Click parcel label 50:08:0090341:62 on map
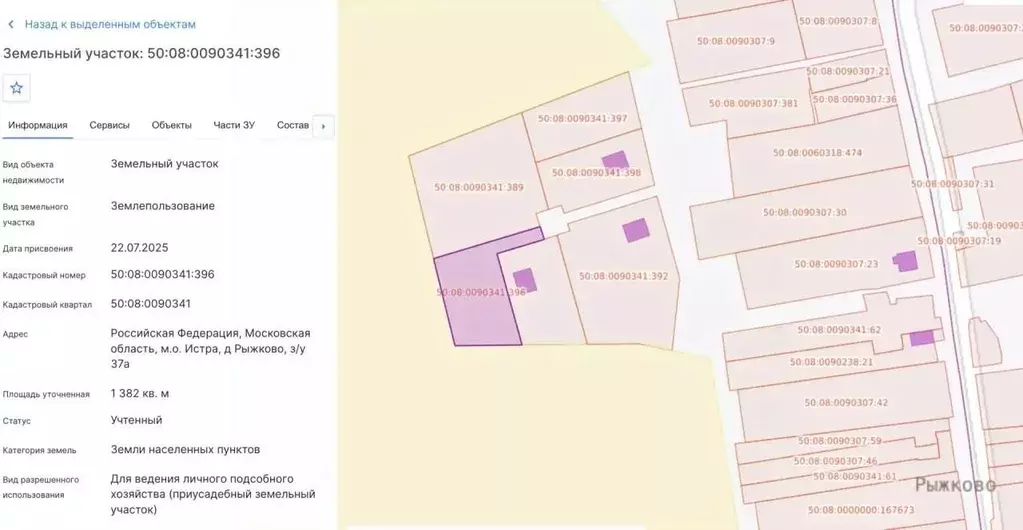 839,330
